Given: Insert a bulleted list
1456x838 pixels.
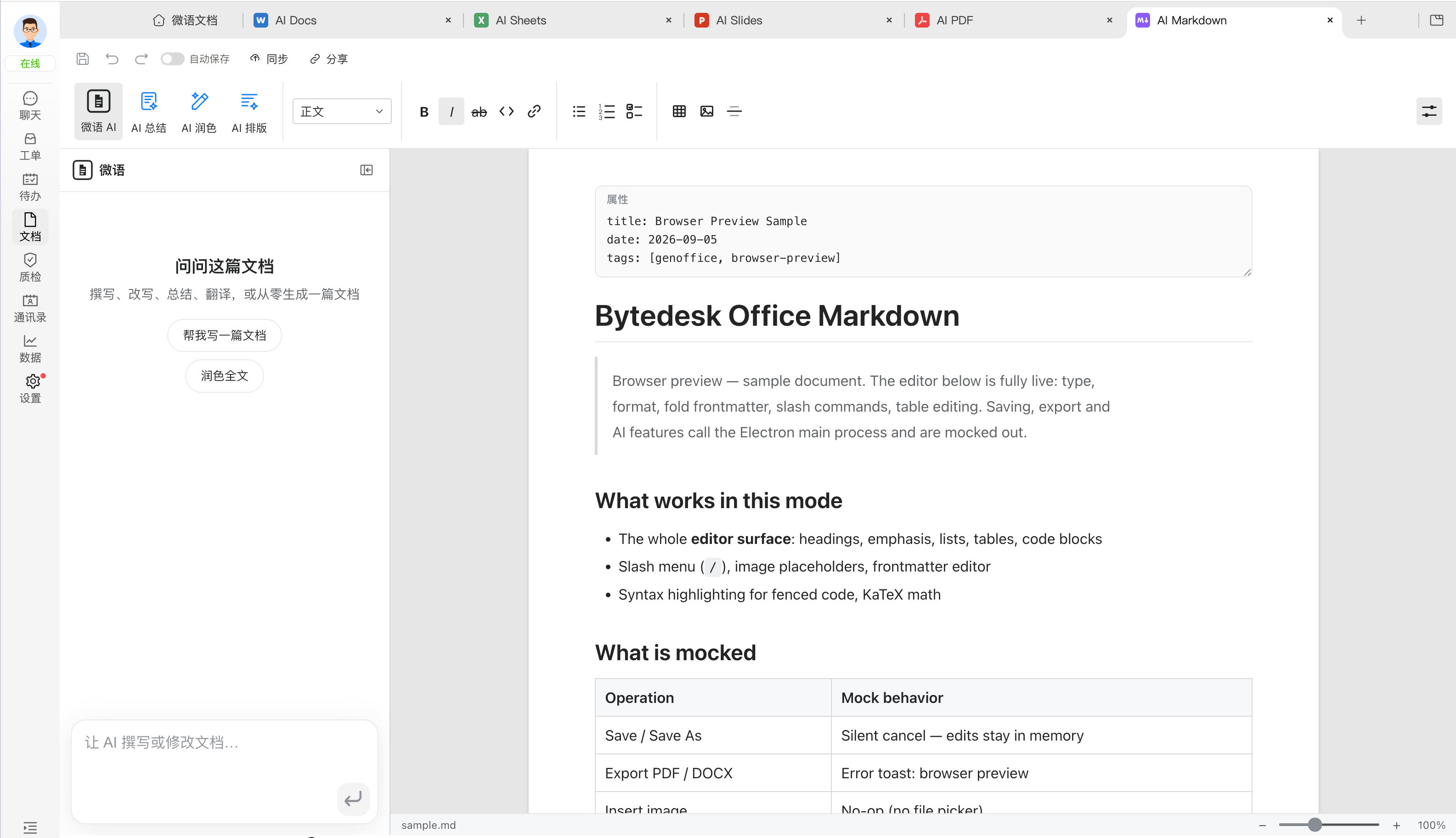Looking at the screenshot, I should 579,111.
